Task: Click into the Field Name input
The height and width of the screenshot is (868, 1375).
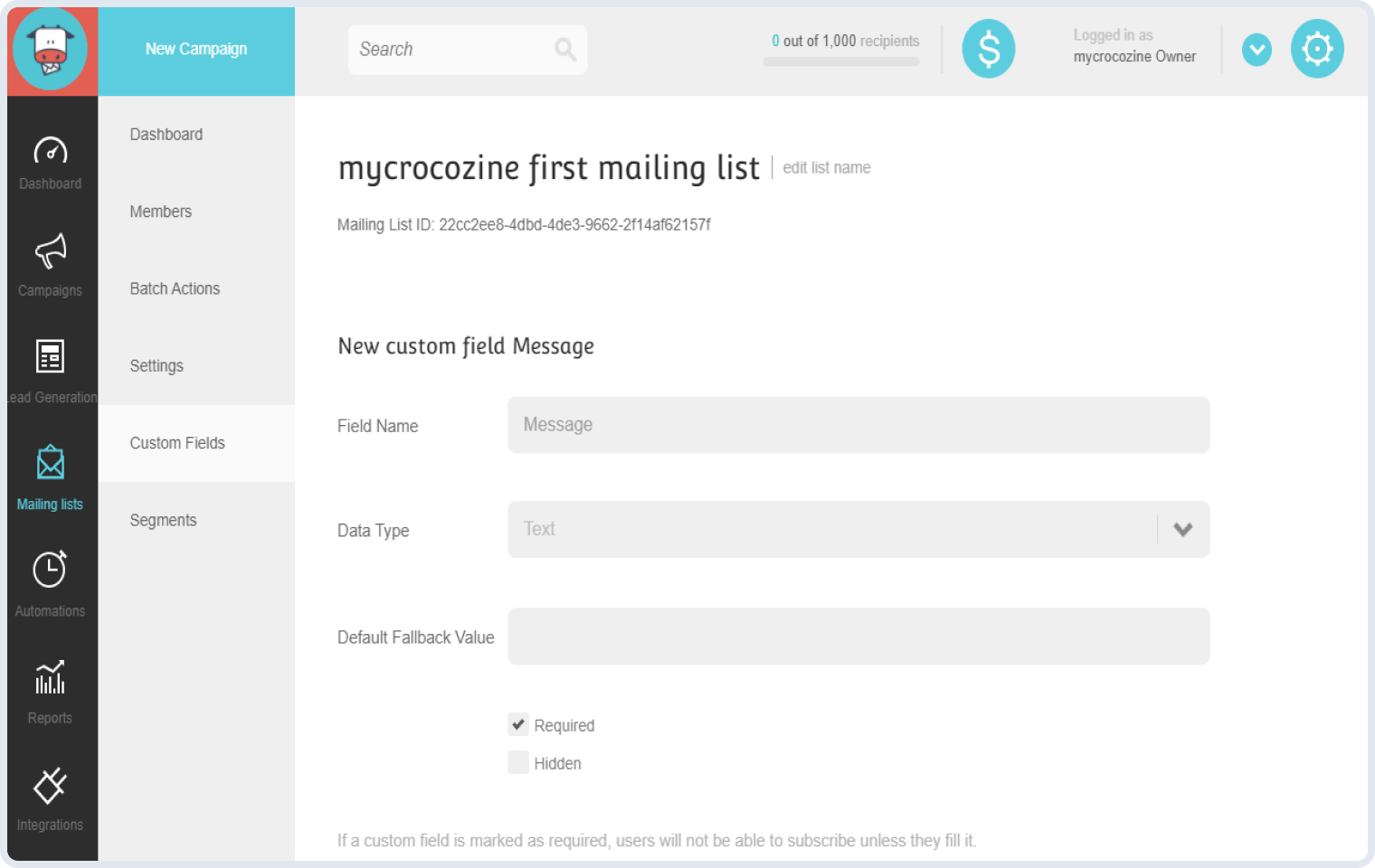Action: [x=858, y=425]
